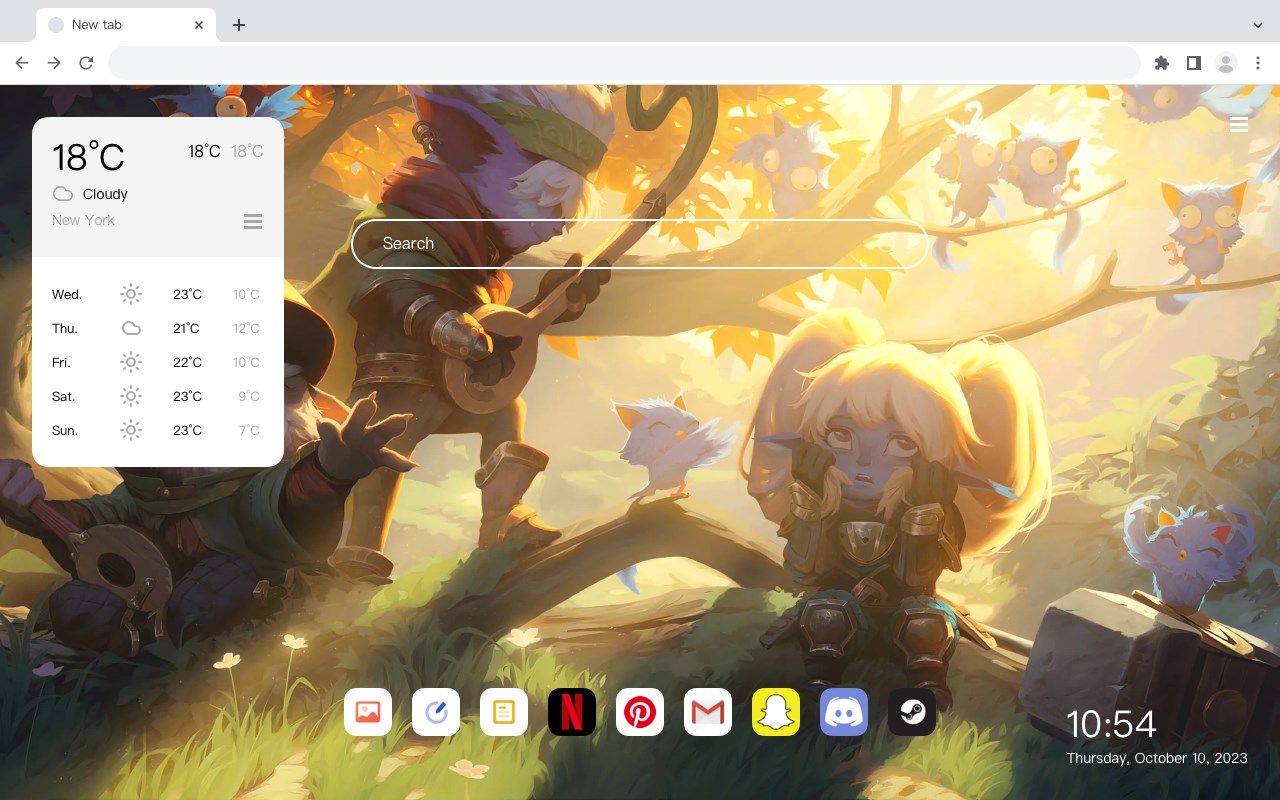Select the Fri. forecast row
The height and width of the screenshot is (800, 1280).
click(158, 362)
